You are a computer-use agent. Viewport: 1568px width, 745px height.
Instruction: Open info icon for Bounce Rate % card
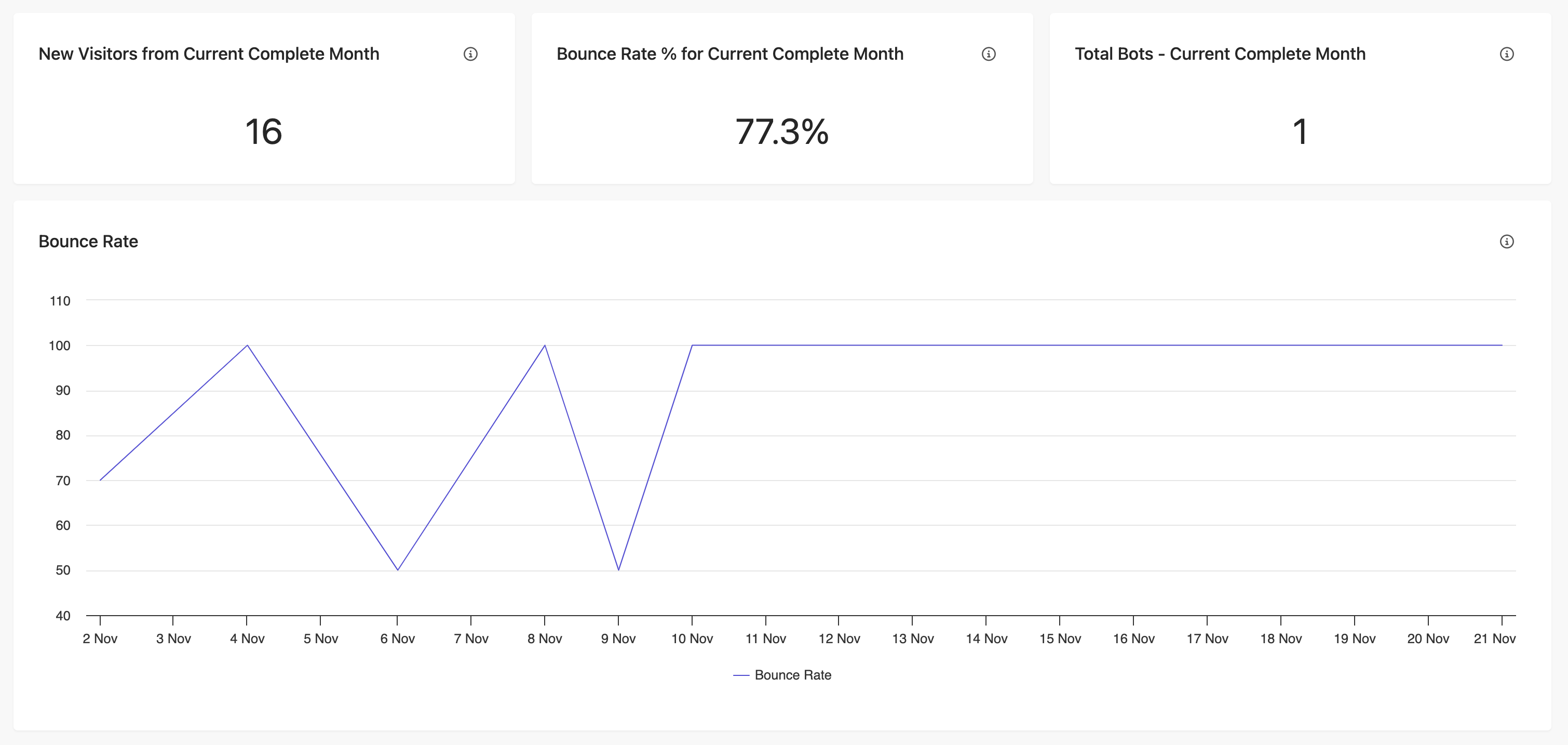[x=989, y=54]
